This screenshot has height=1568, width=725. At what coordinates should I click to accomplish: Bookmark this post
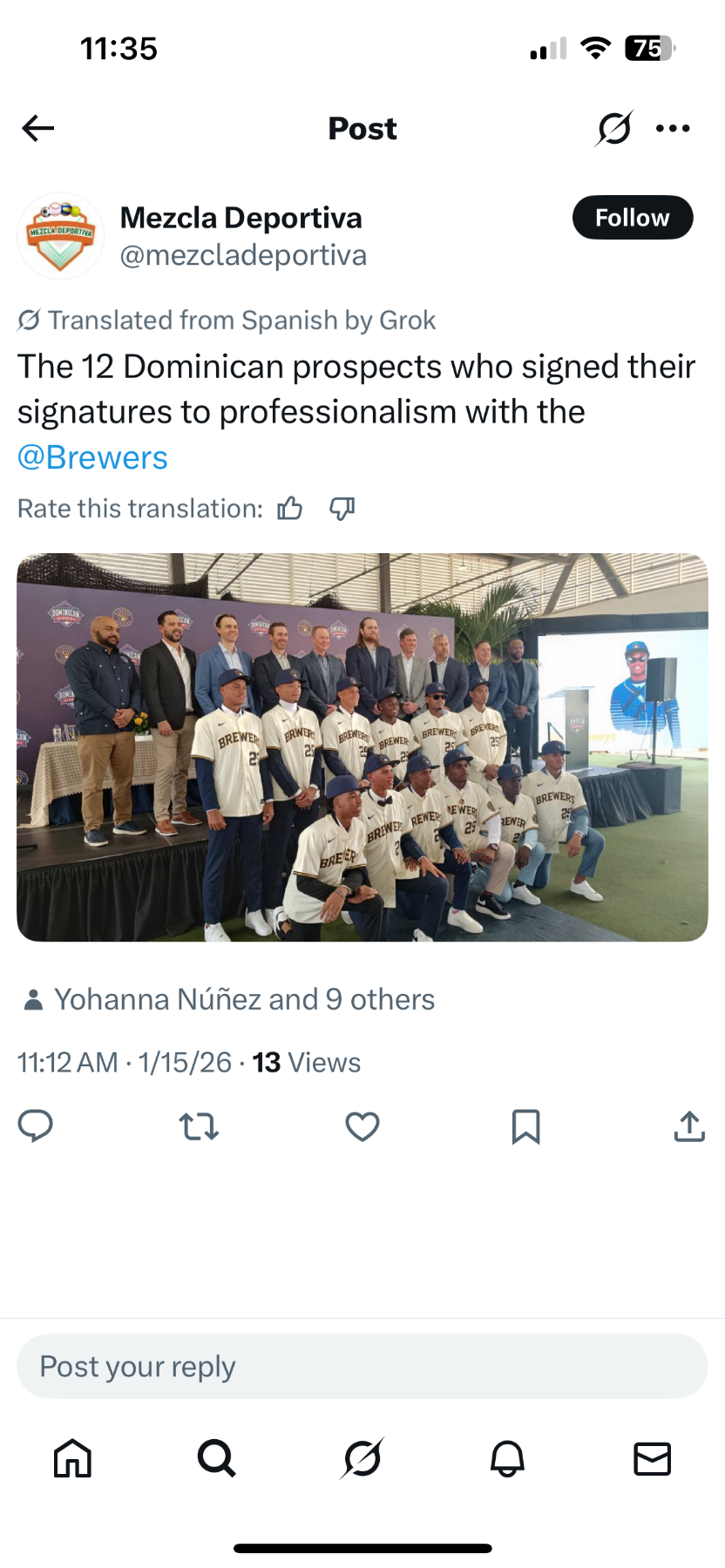pyautogui.click(x=525, y=1126)
